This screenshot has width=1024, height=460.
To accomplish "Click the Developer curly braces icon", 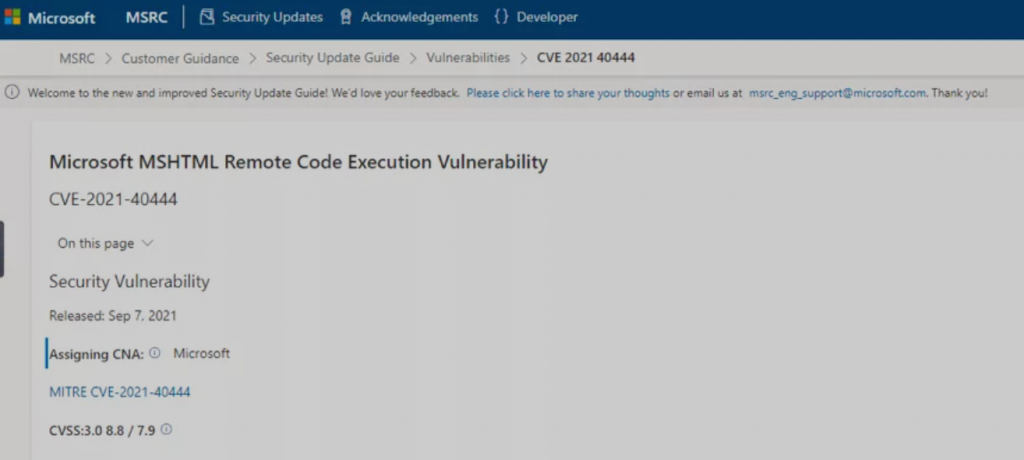I will [x=502, y=17].
